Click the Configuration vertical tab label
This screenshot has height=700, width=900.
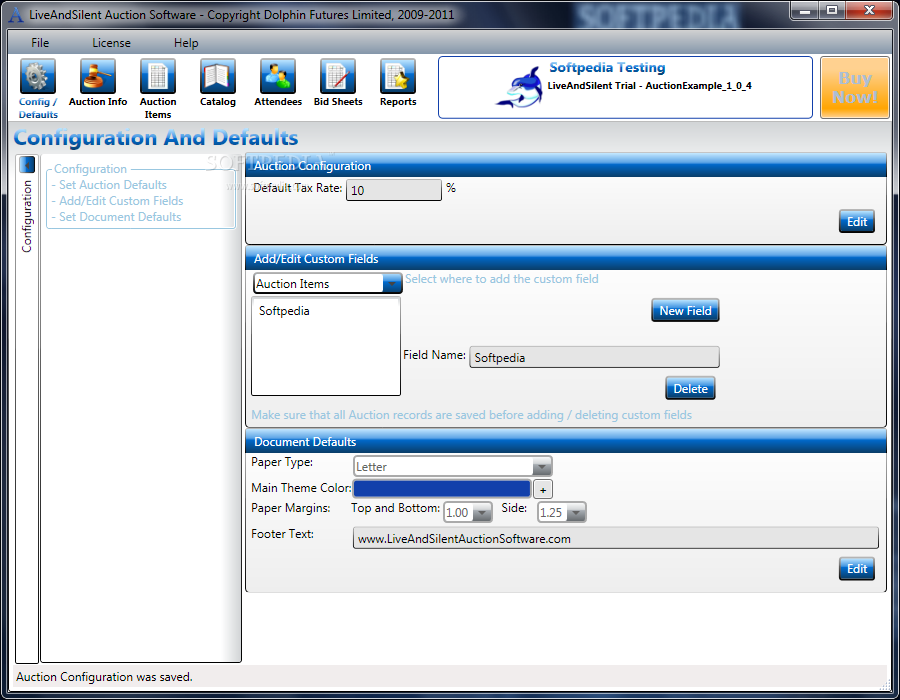click(x=27, y=216)
